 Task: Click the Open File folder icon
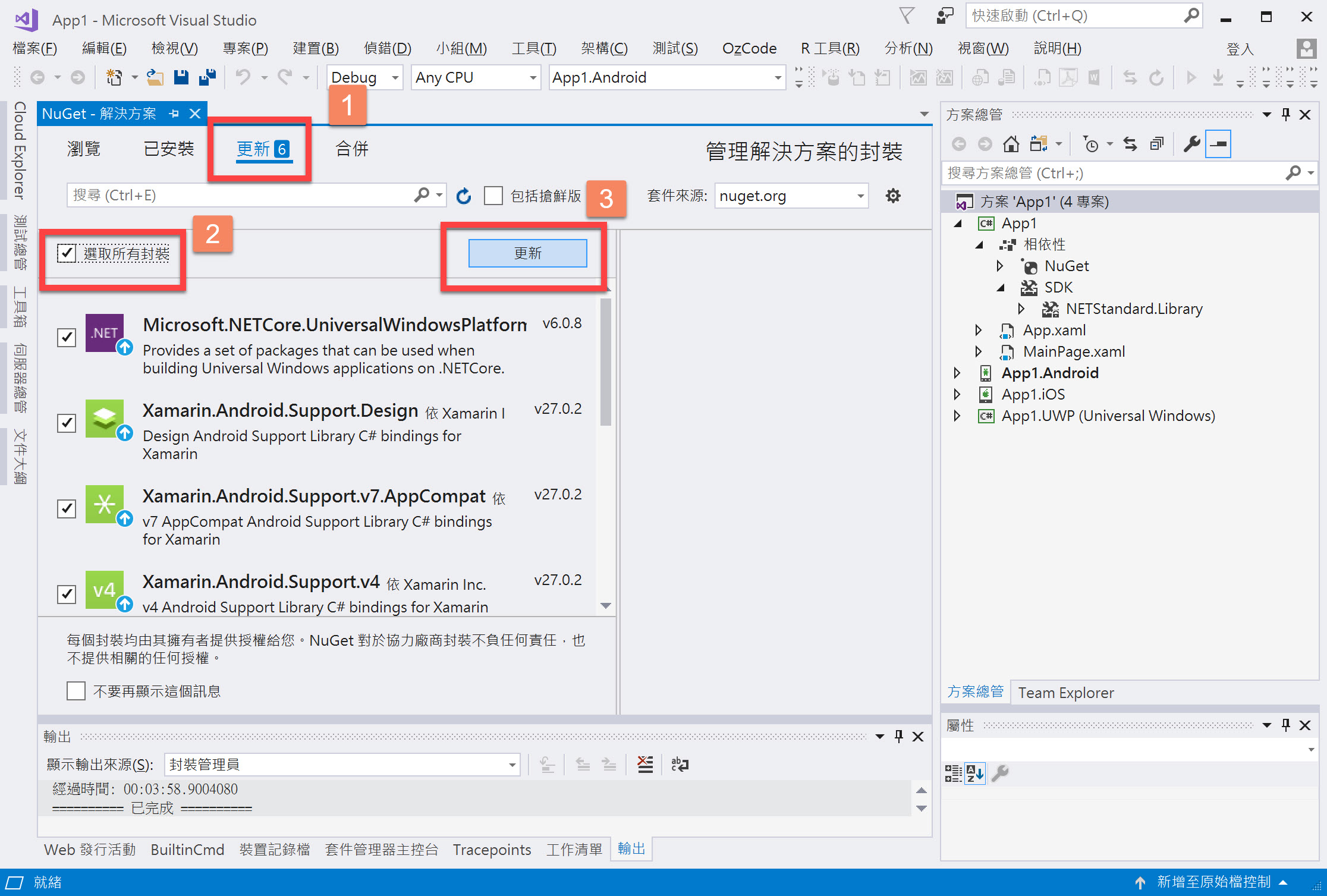155,77
